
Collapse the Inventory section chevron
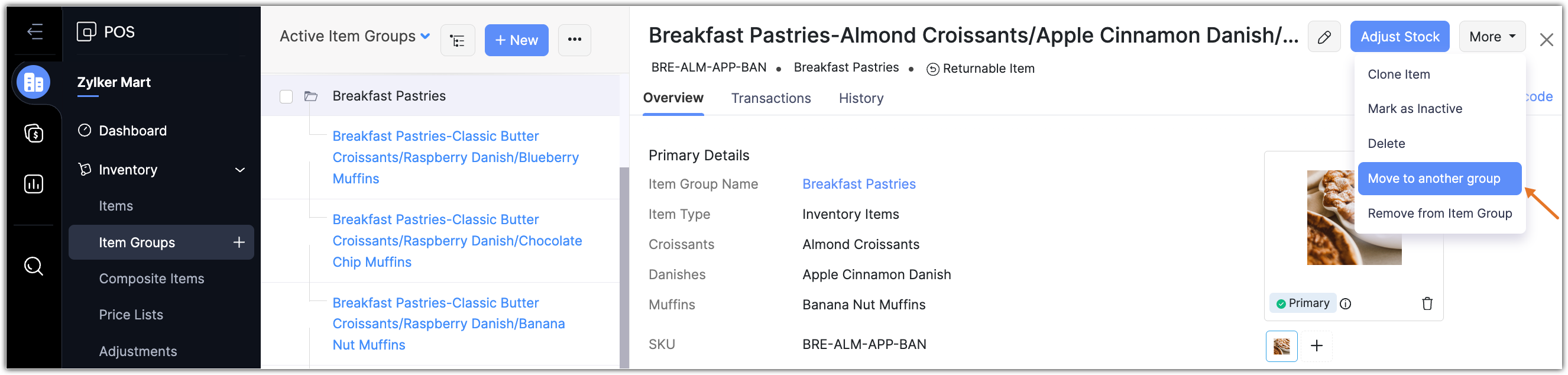click(x=240, y=170)
